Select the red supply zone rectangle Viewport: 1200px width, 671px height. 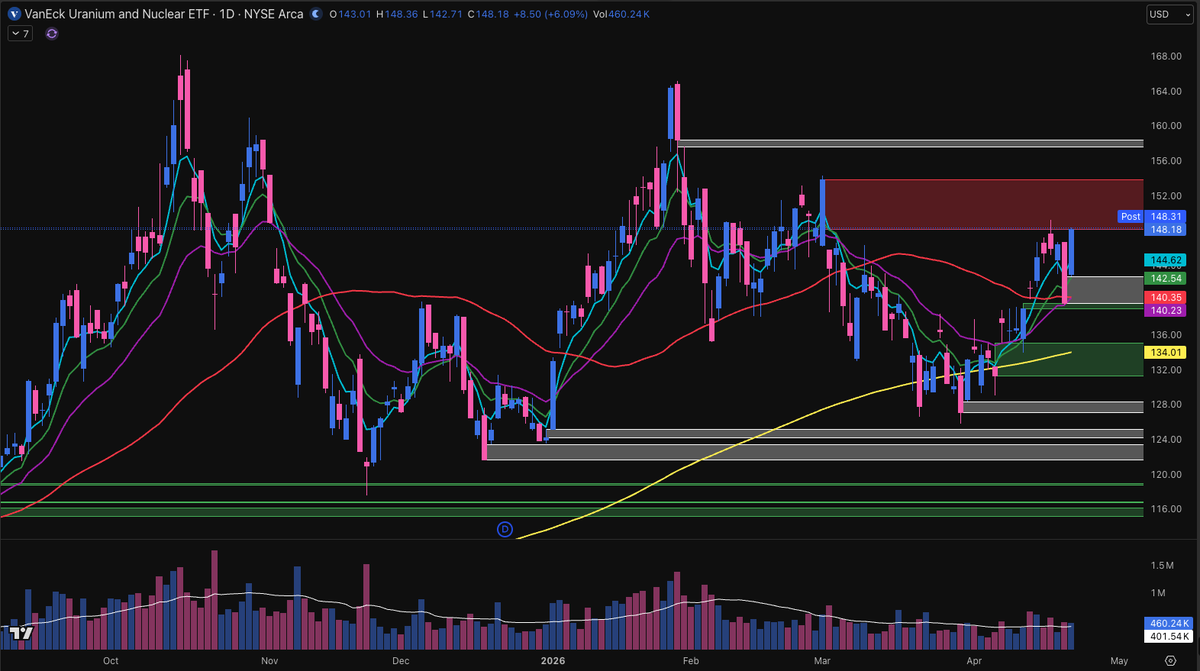982,204
